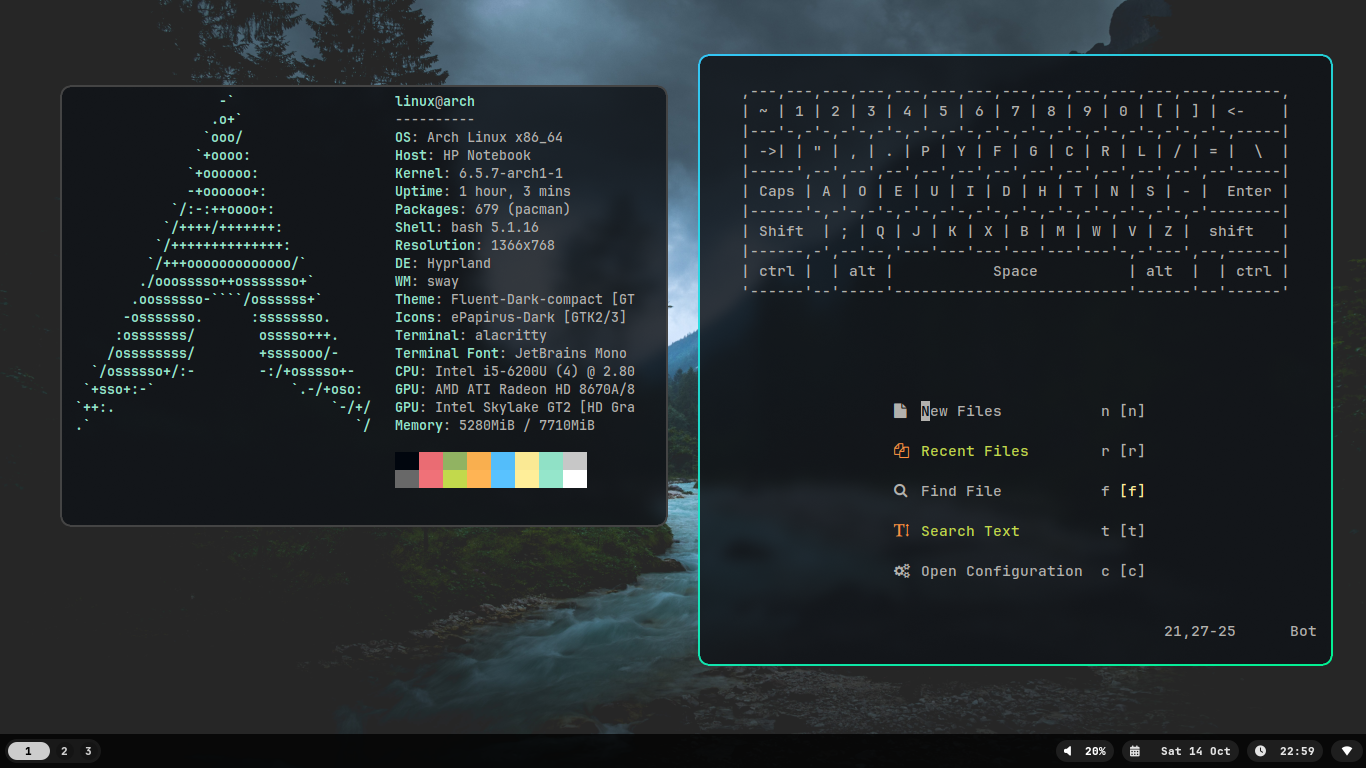Click the calendar icon in bottom bar
The width and height of the screenshot is (1366, 768).
click(x=1134, y=751)
